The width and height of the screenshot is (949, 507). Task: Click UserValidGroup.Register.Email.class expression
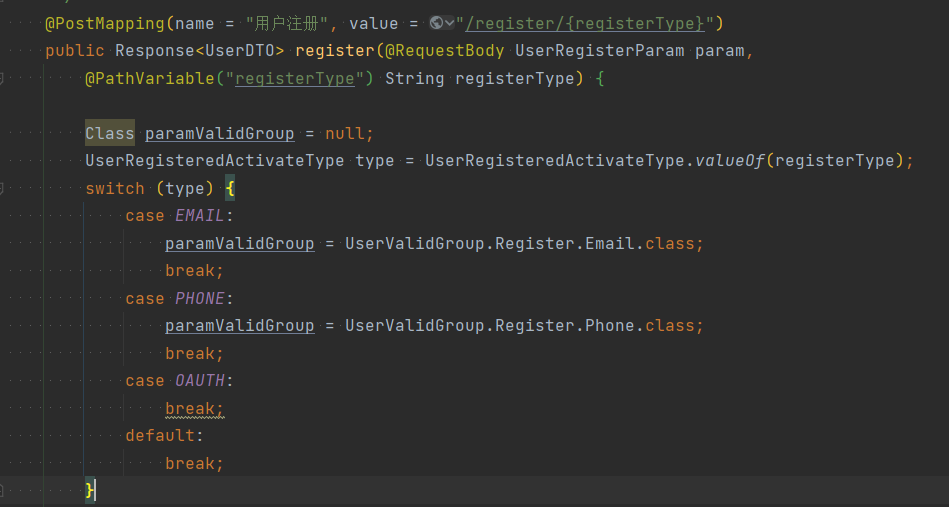click(519, 244)
